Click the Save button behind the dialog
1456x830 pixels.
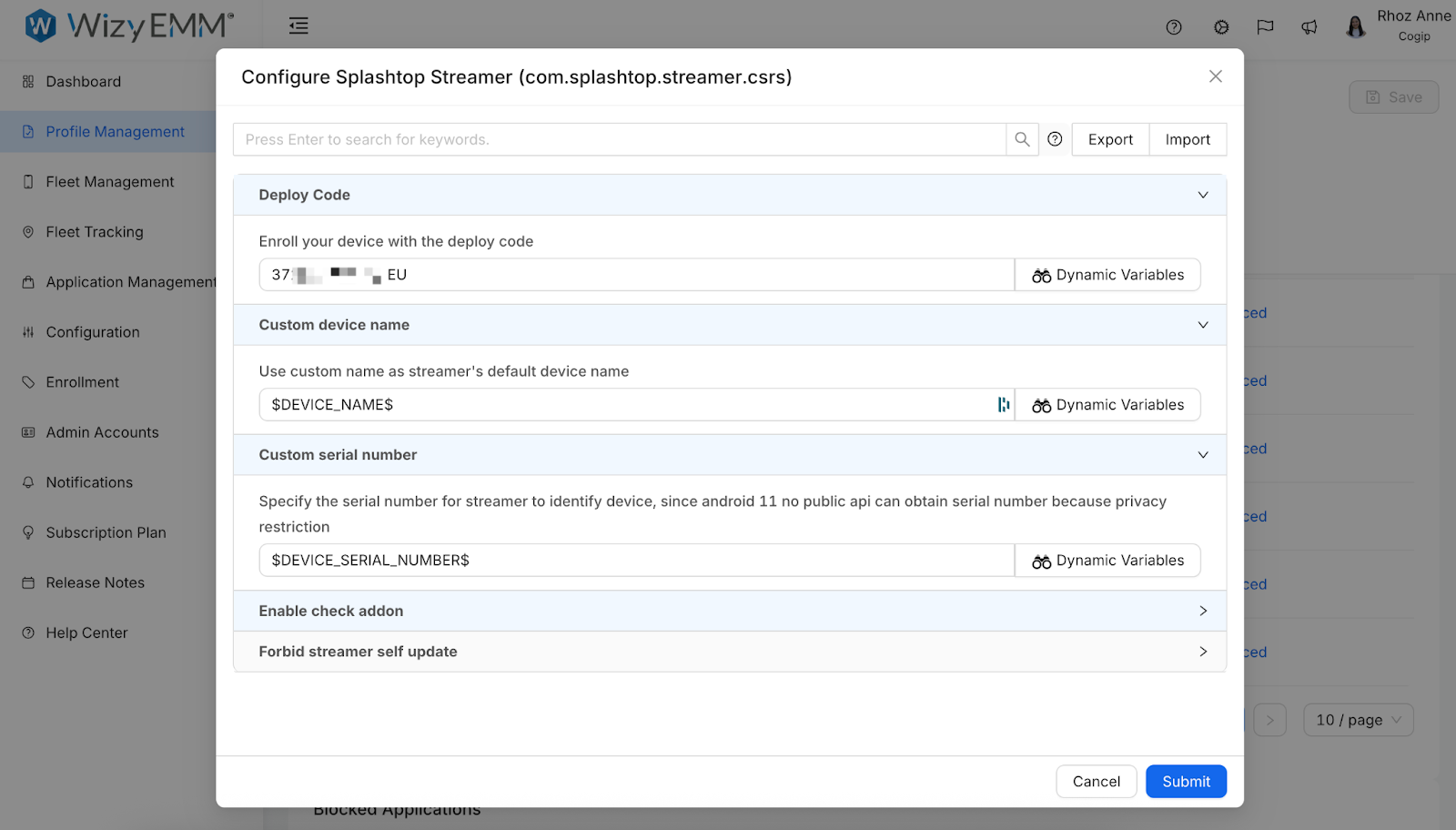click(x=1393, y=97)
